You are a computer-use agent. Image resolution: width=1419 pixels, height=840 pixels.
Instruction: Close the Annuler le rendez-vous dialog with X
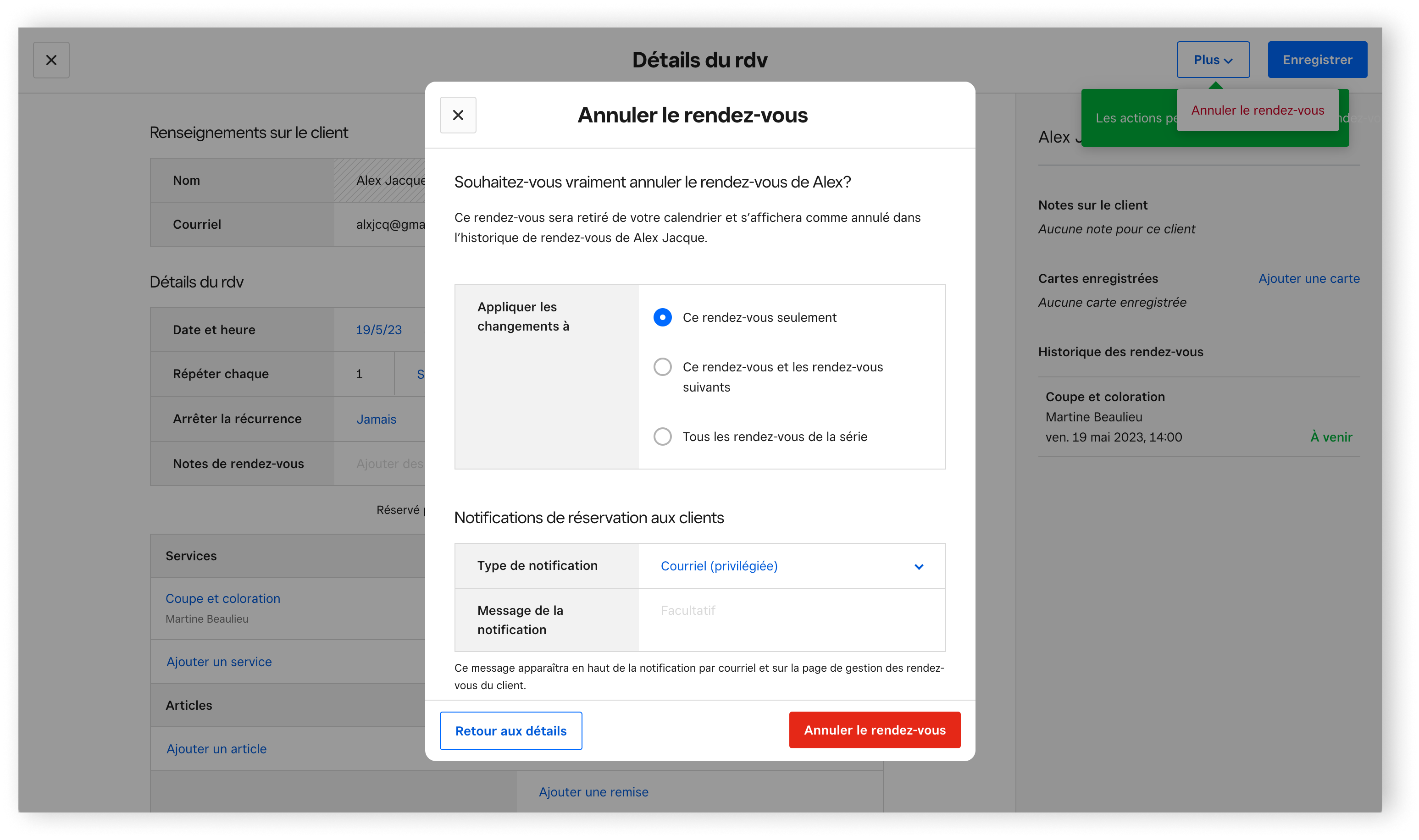pos(458,116)
